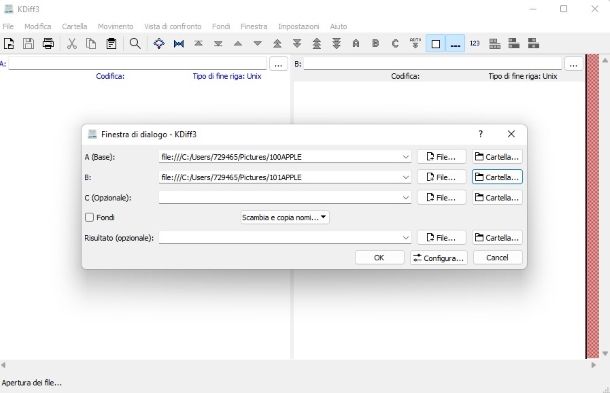Click Cancel in the dialog
This screenshot has width=610, height=393.
click(498, 258)
